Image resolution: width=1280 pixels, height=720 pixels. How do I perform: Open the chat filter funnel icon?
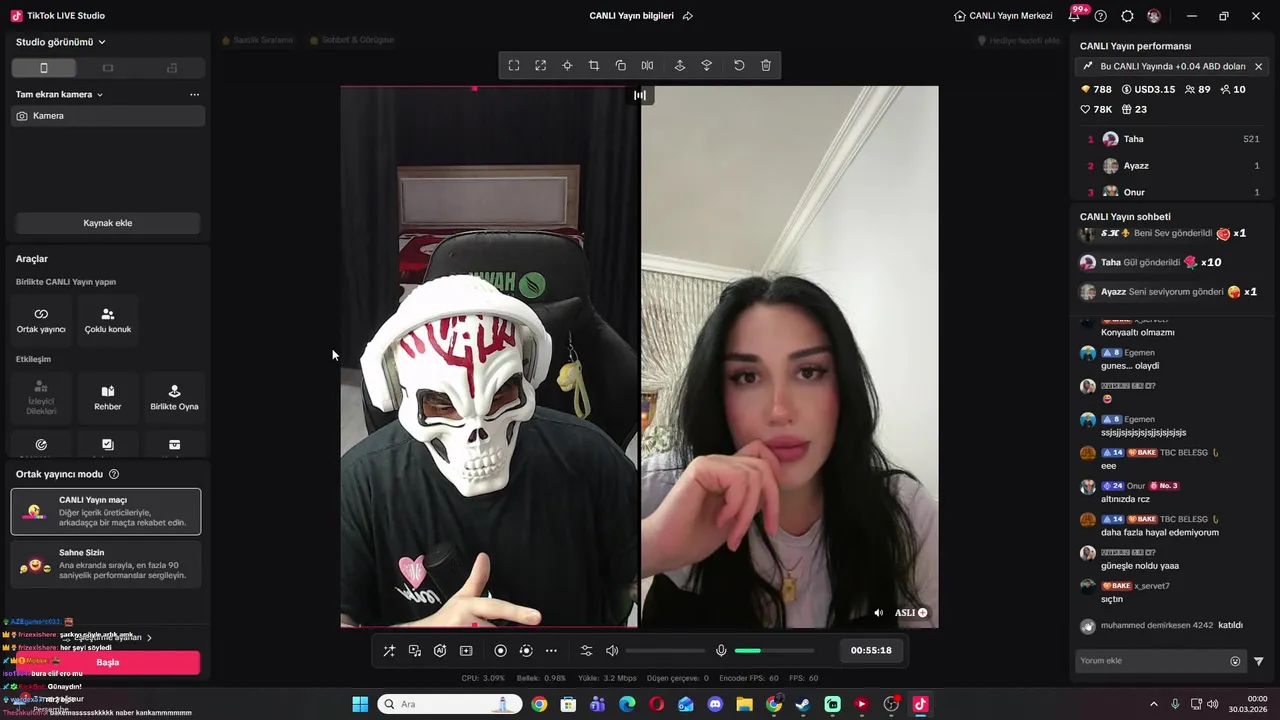pyautogui.click(x=1259, y=661)
